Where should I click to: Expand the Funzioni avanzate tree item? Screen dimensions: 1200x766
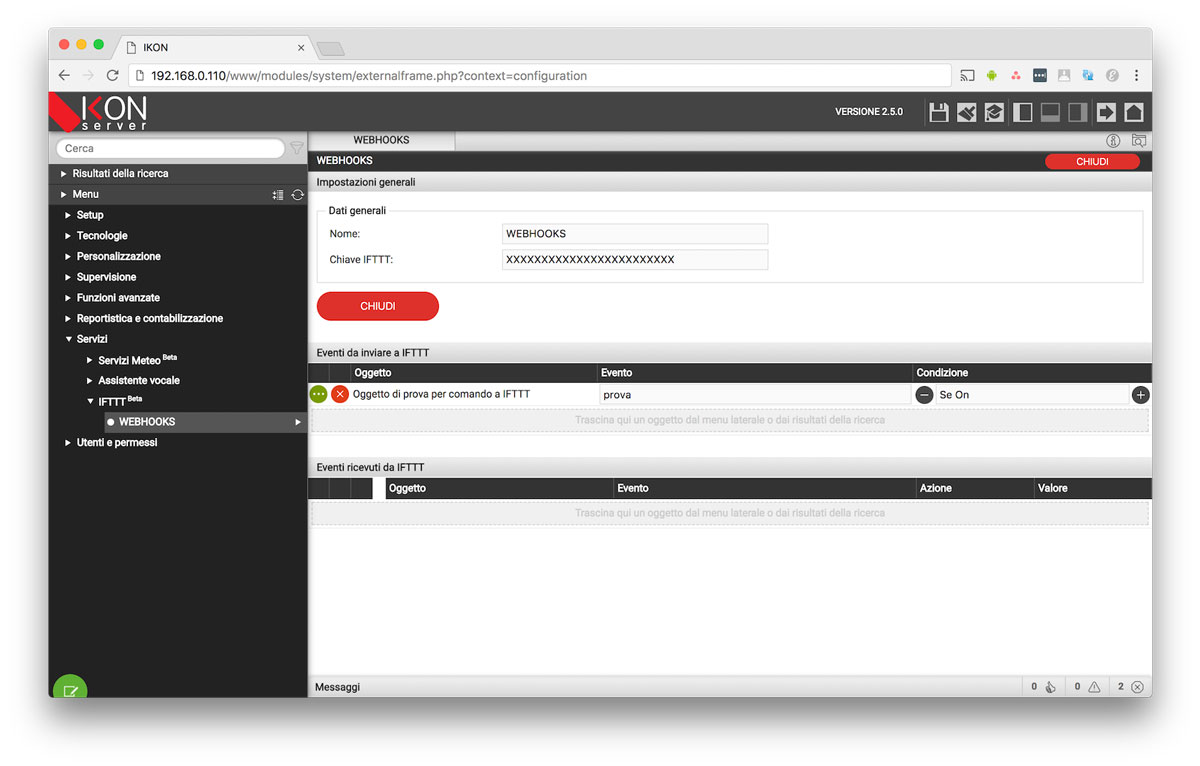coord(68,298)
